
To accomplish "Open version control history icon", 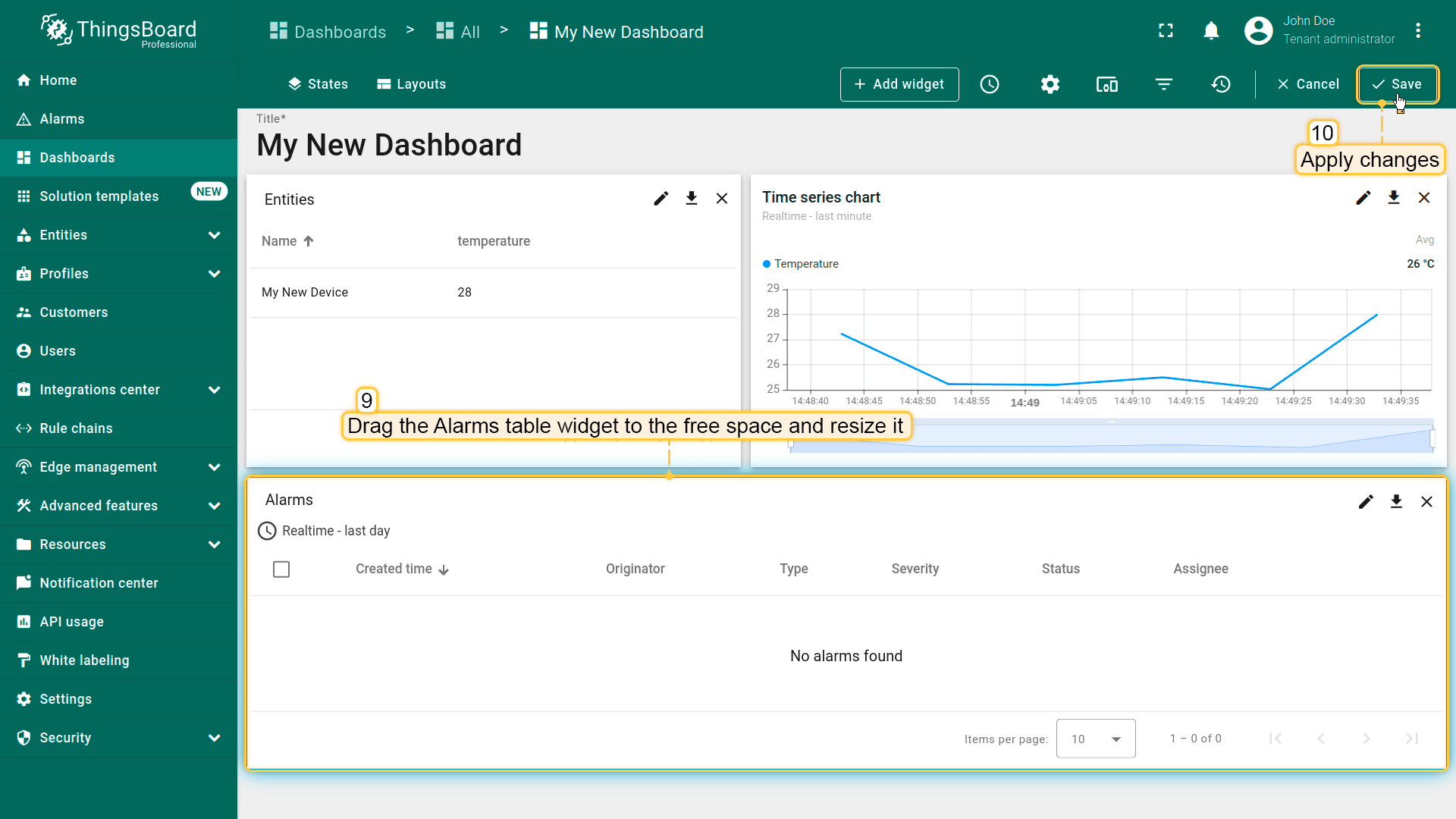I will click(x=1221, y=84).
